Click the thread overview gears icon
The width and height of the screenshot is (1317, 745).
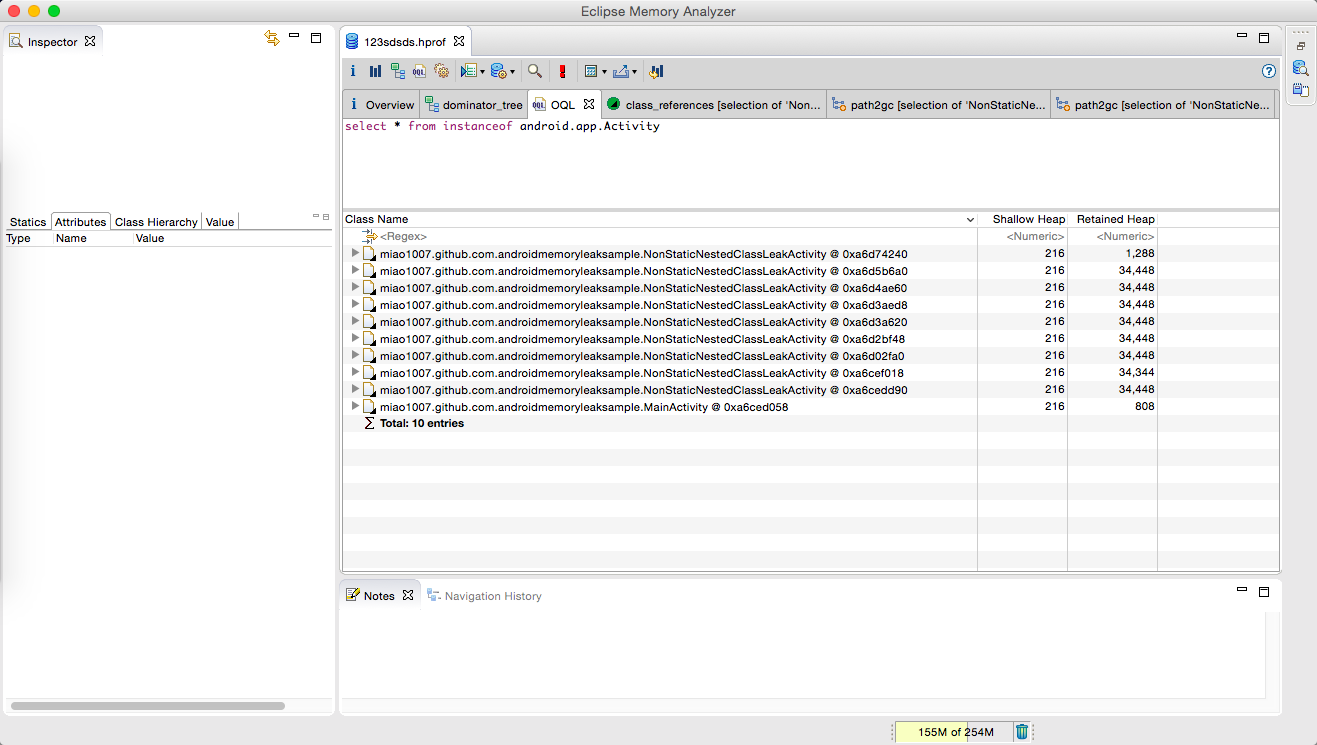(441, 71)
